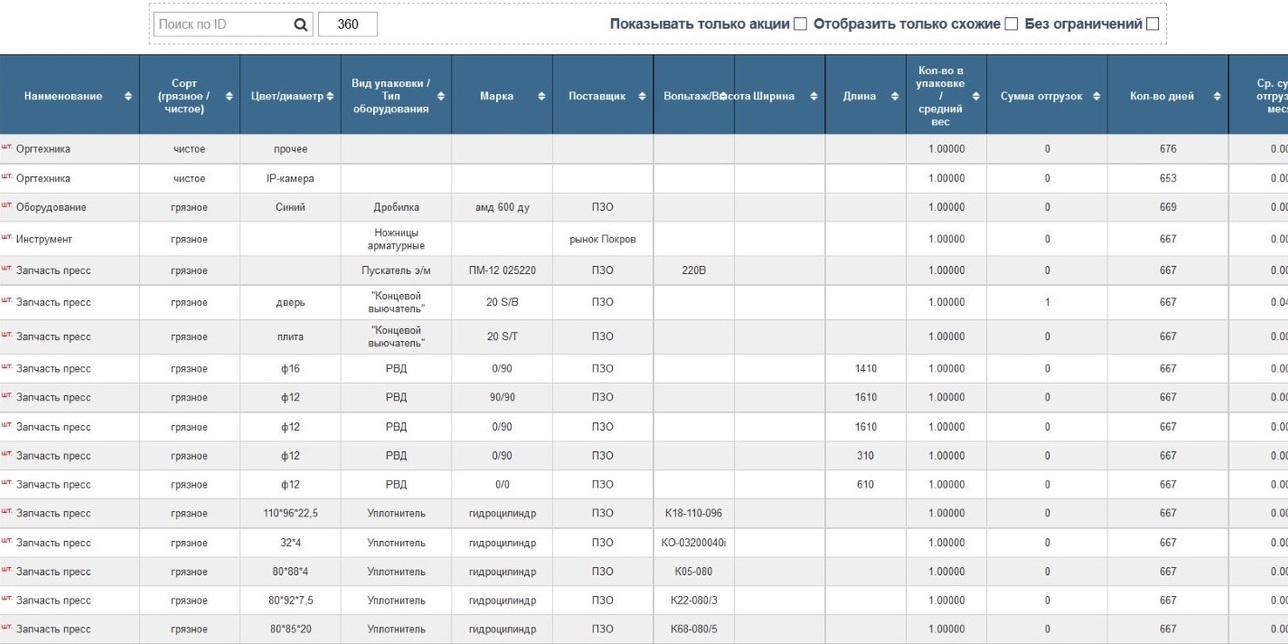Screen dimensions: 1288x644
Task: Click the Вольтаж column header
Action: coord(690,96)
